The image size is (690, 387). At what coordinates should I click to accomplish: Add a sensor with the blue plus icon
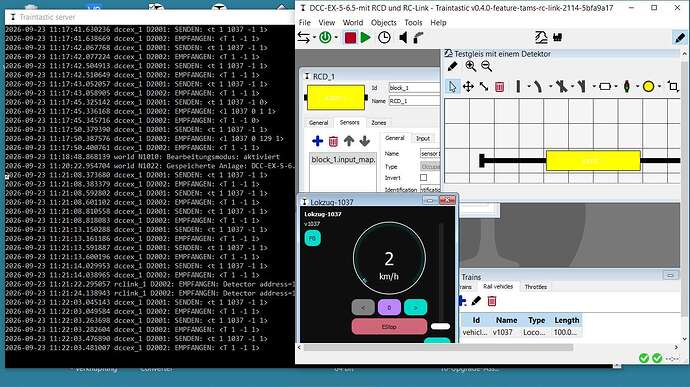pyautogui.click(x=317, y=141)
